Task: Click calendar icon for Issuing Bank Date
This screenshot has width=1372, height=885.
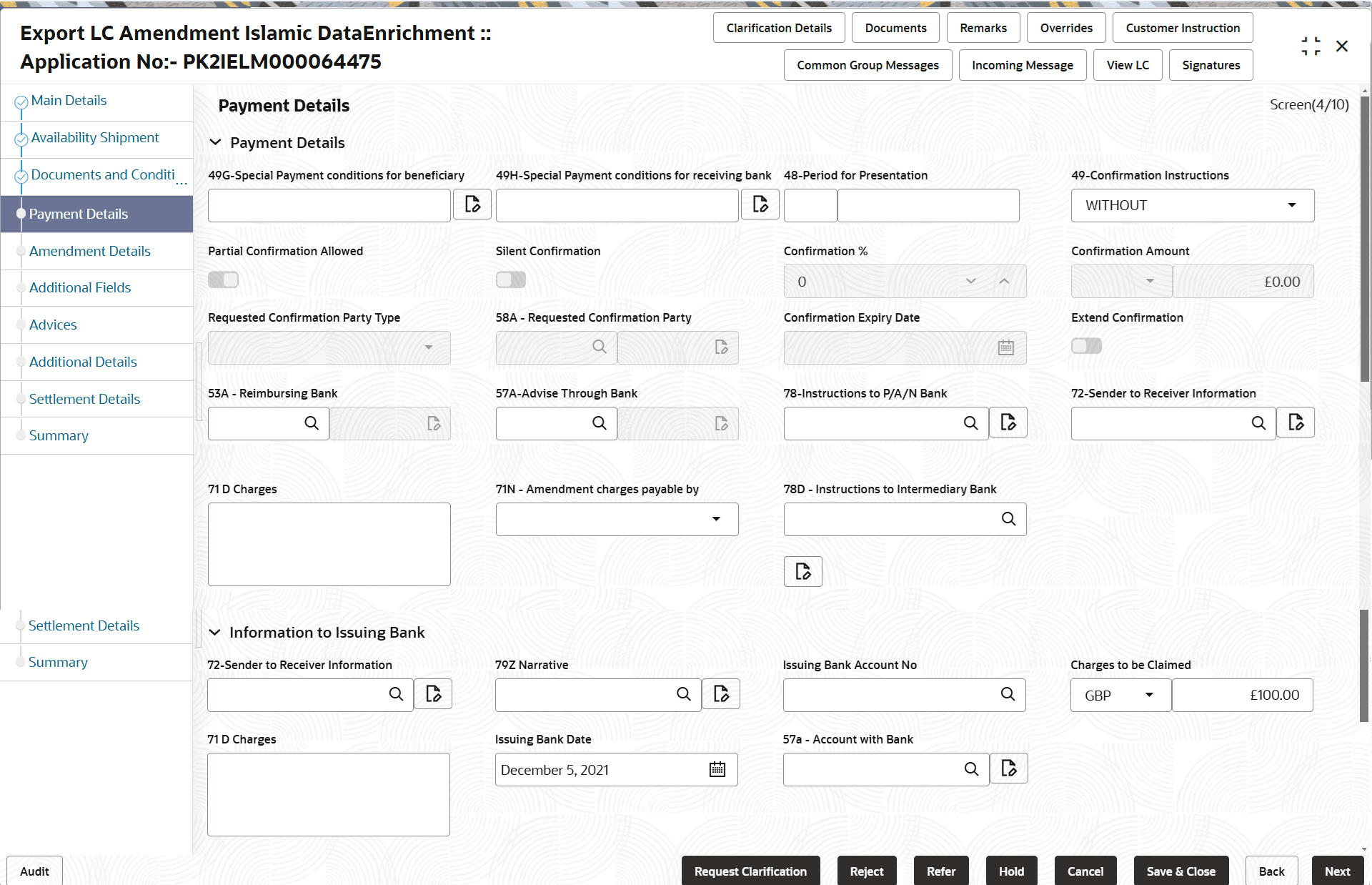Action: coord(717,770)
